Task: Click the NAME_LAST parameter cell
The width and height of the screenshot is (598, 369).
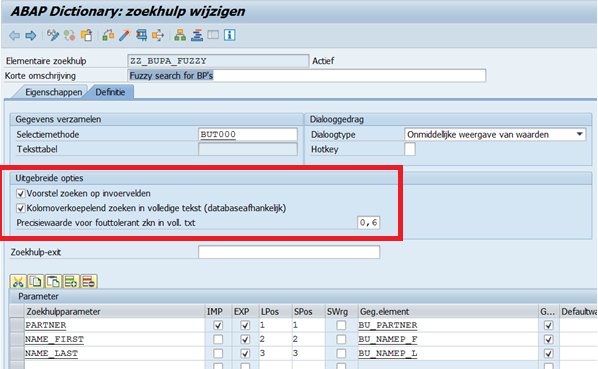Action: [114, 353]
